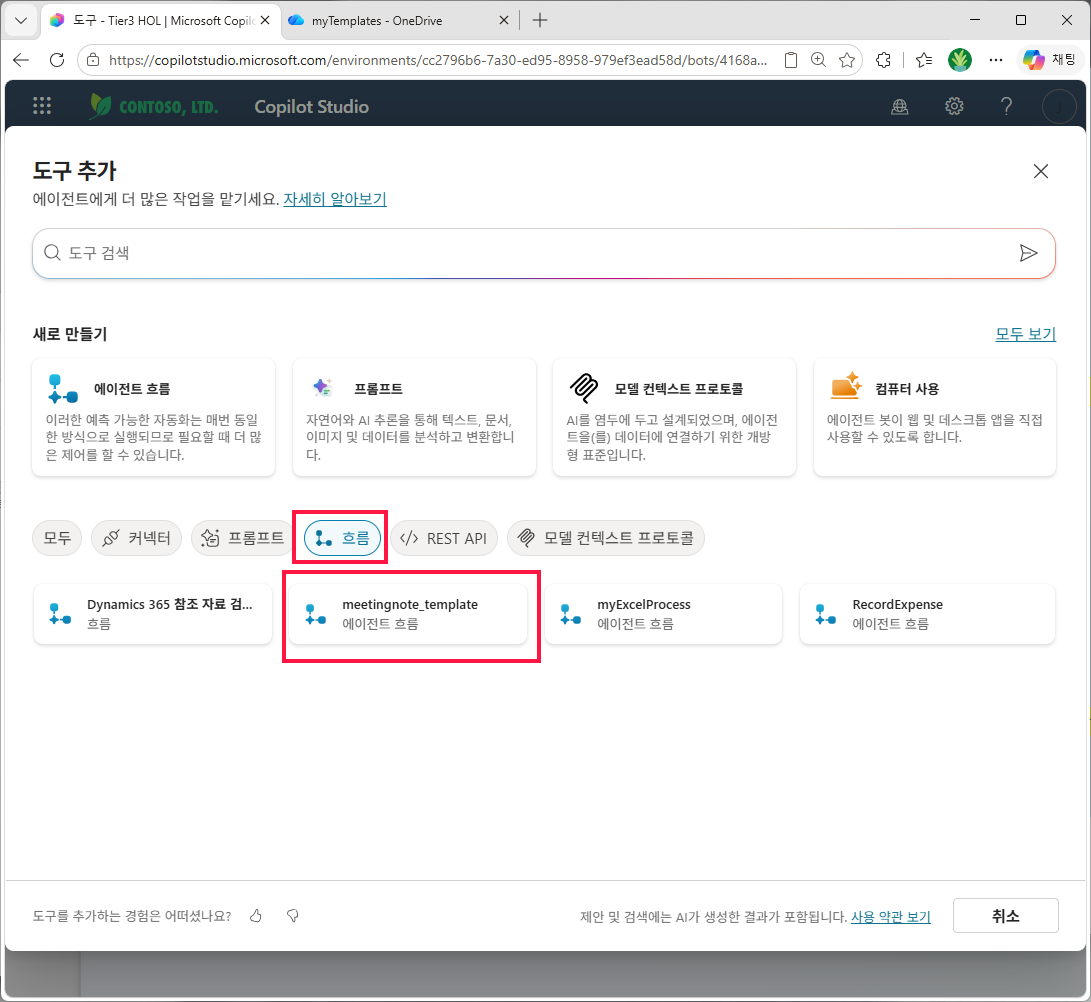Click the Copilot Studio title
The width and height of the screenshot is (1091, 1002).
click(x=312, y=106)
